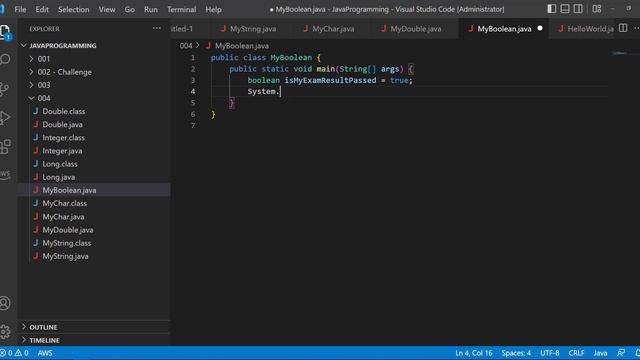Screen dimensions: 640x360
Task: Open the Selection menu
Action: pos(73,9)
